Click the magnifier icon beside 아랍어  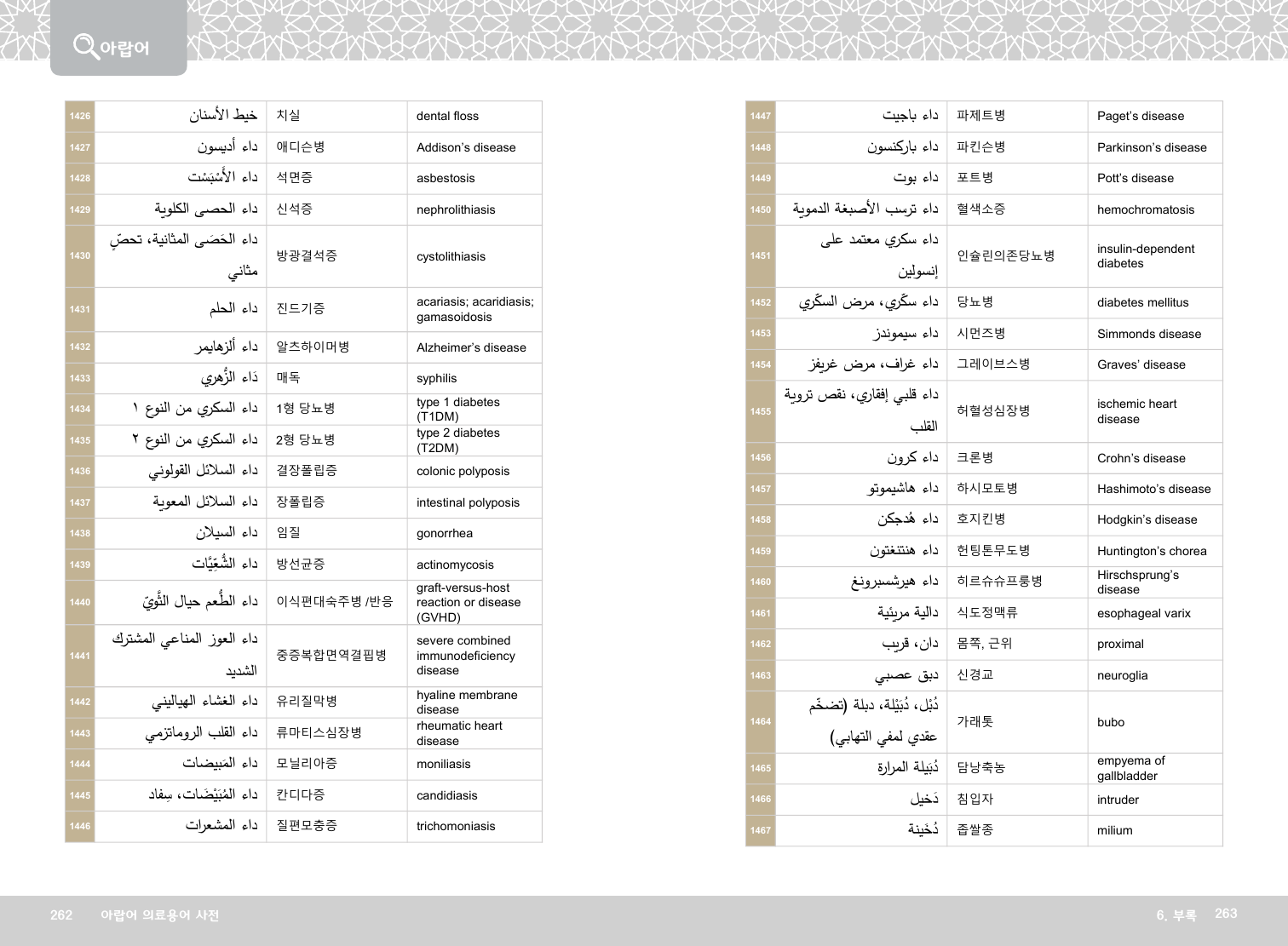(x=85, y=46)
